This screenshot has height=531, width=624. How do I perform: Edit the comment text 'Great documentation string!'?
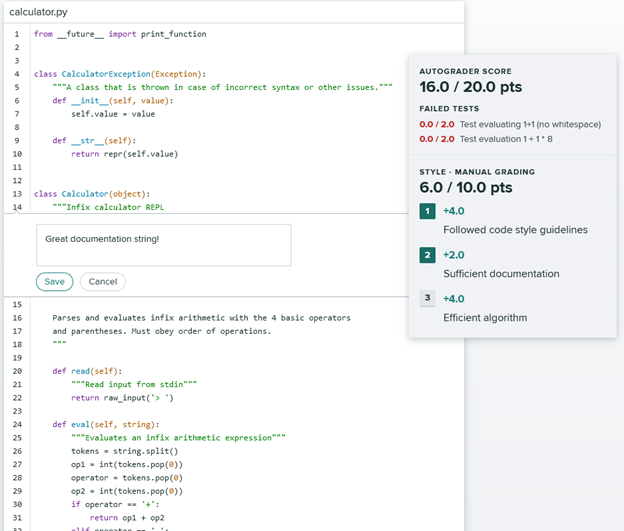164,245
